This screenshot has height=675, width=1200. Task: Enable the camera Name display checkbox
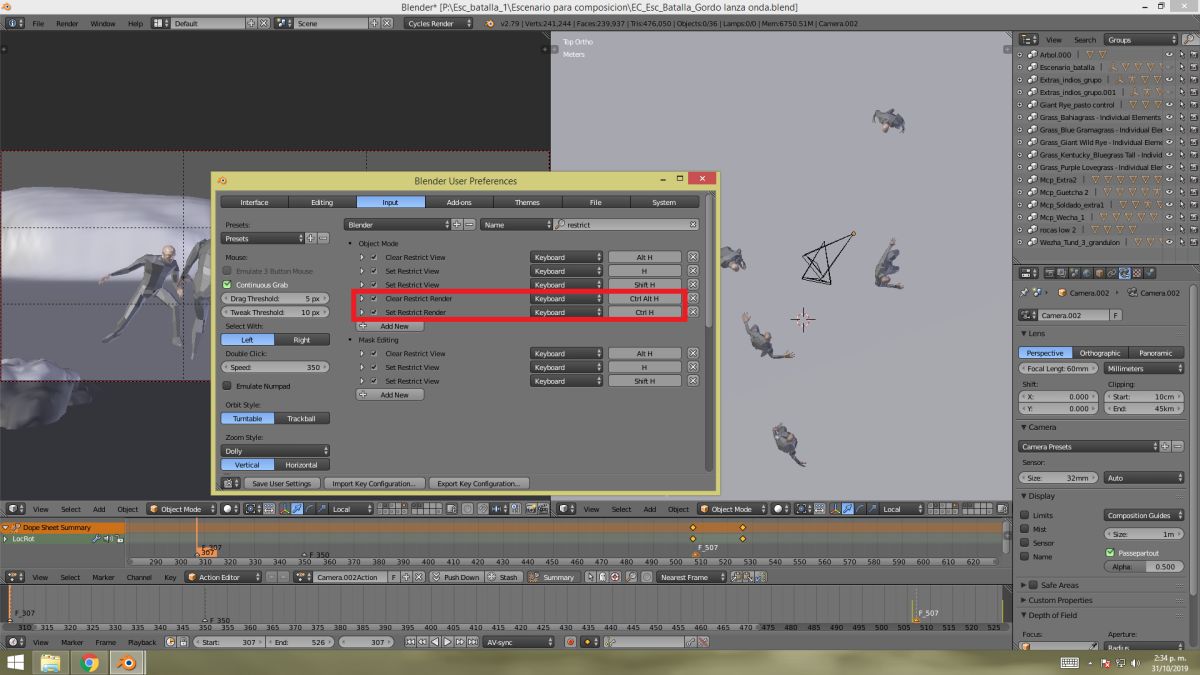1025,556
